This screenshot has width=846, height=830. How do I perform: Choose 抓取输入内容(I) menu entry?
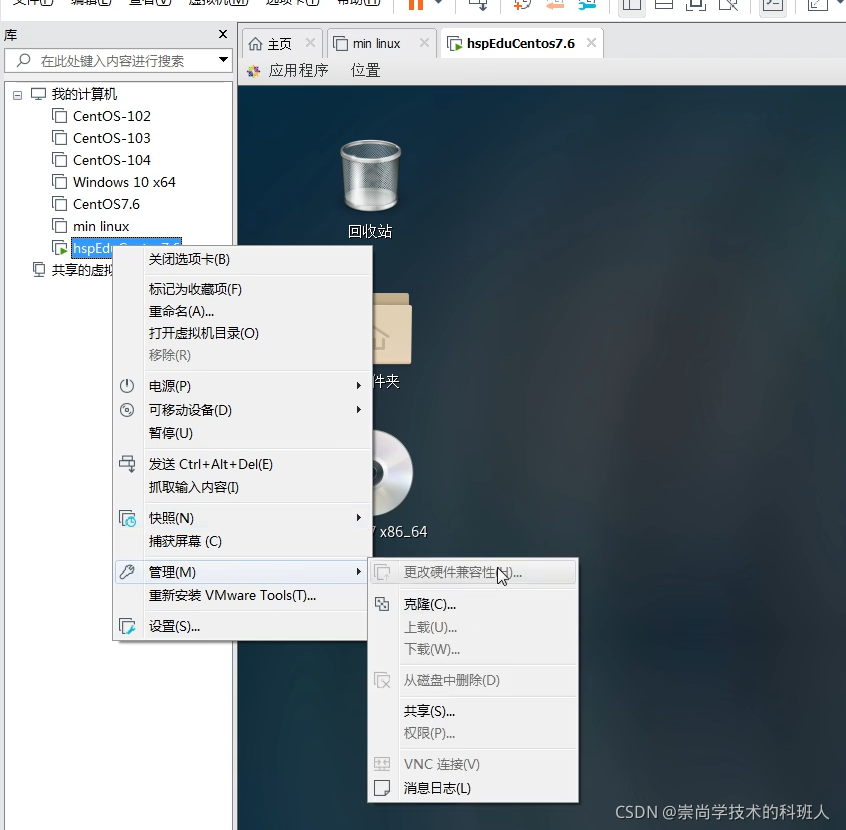(193, 487)
